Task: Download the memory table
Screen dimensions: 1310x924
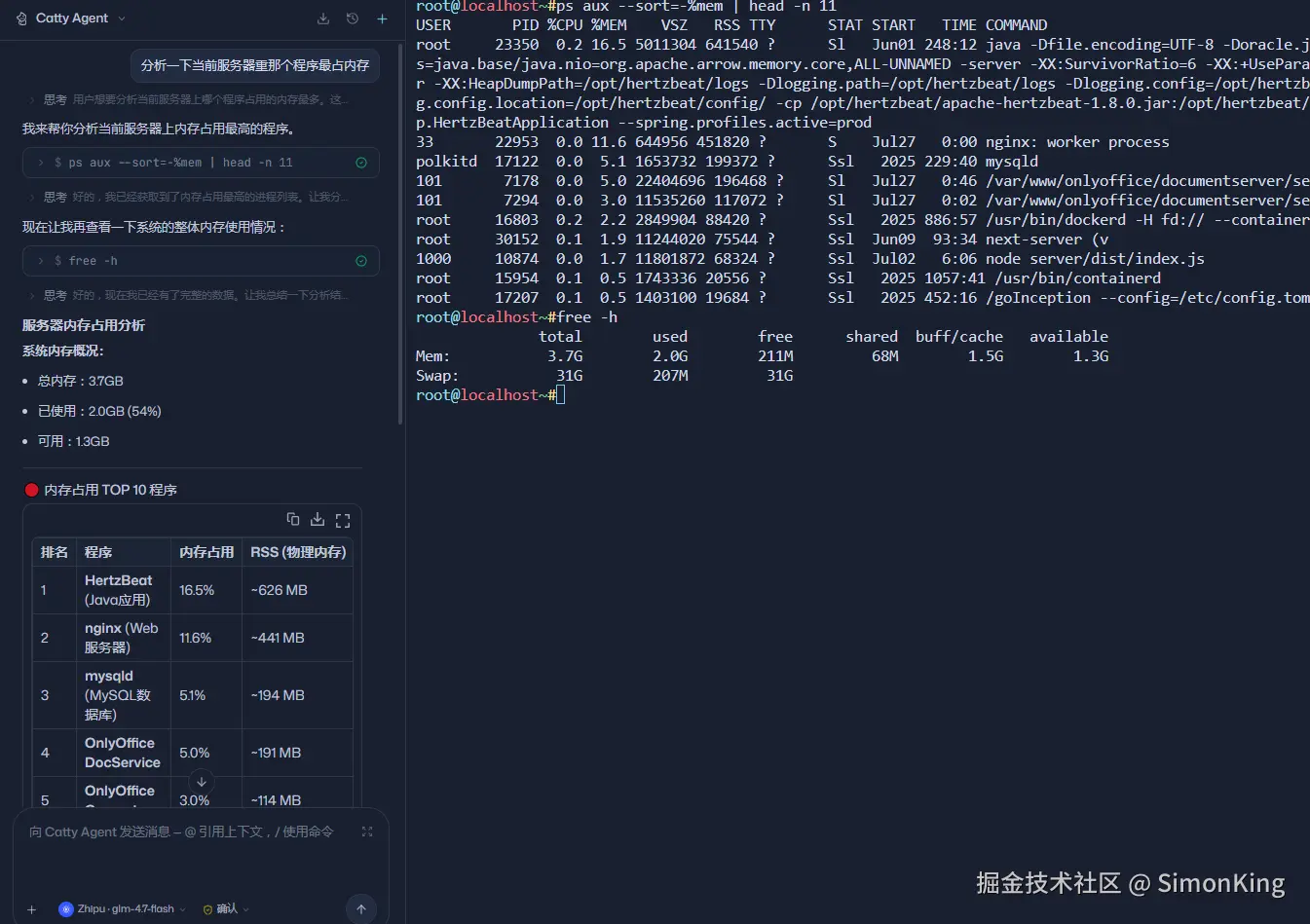Action: pos(318,519)
